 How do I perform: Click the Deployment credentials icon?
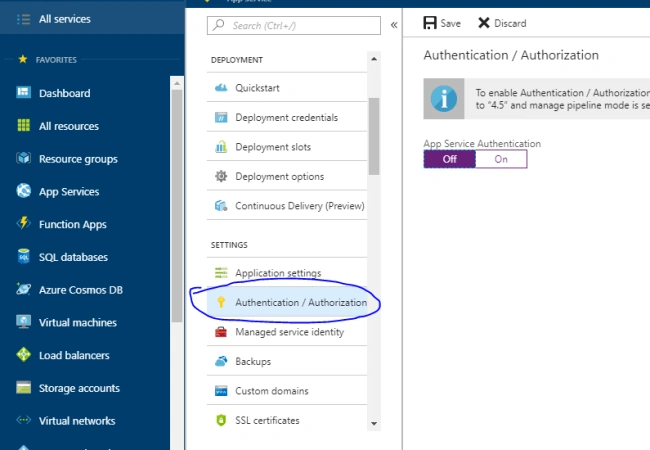point(221,117)
